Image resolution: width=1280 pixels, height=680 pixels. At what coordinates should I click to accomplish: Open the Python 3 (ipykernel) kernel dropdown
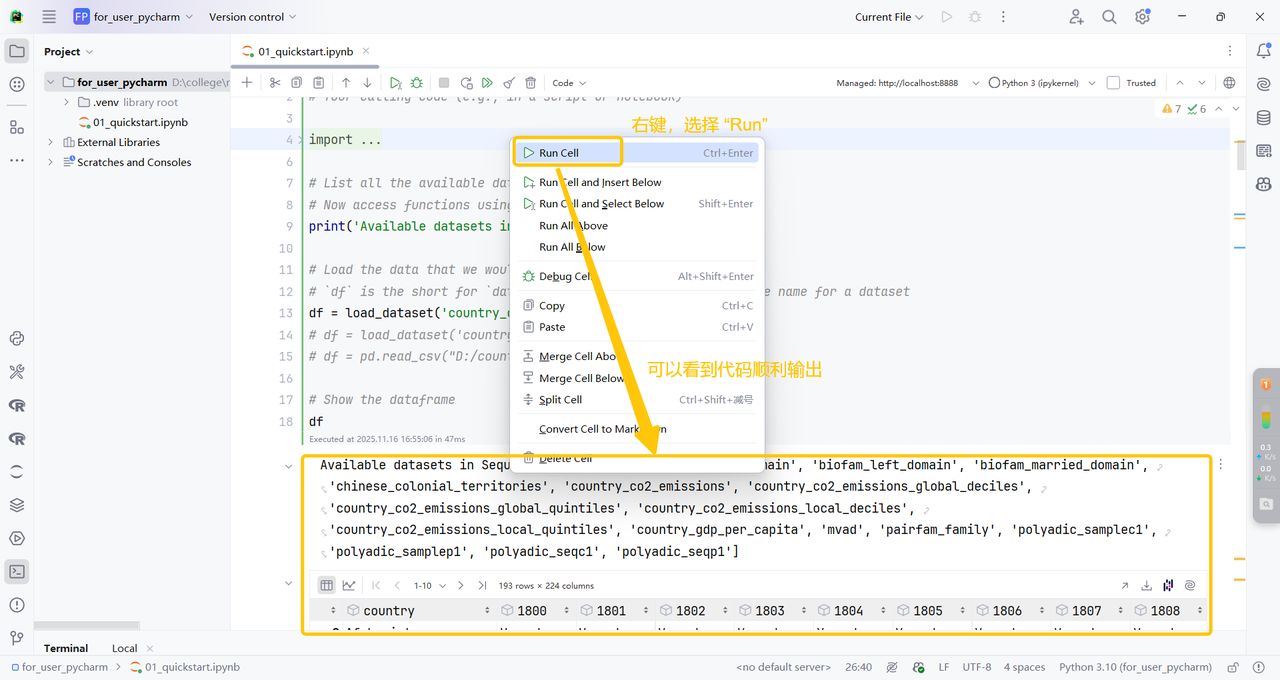(1041, 83)
